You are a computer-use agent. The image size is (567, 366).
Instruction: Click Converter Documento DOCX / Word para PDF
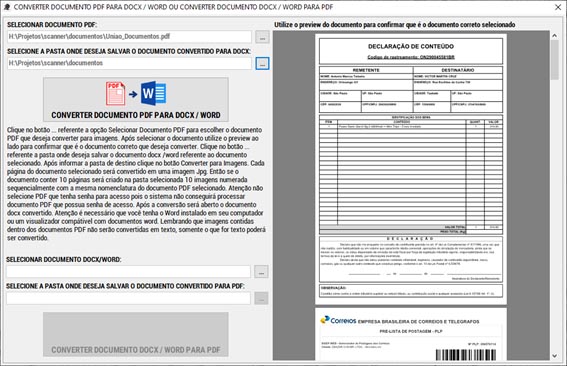tap(136, 334)
